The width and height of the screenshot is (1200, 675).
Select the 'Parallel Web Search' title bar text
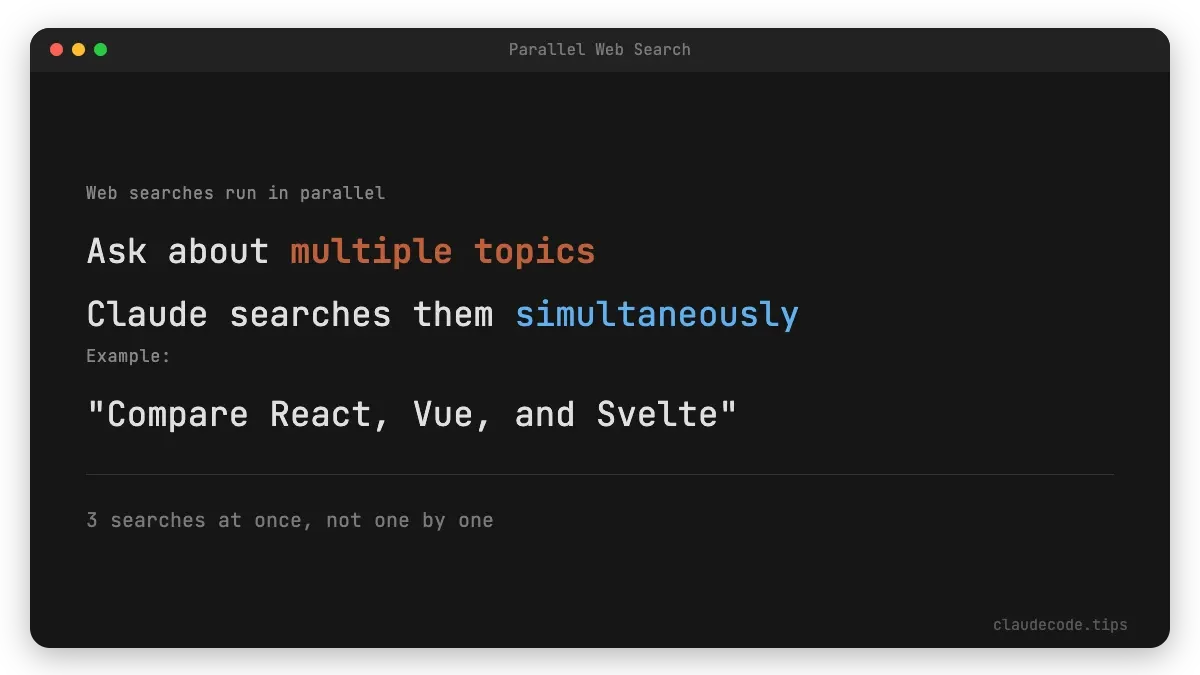(x=599, y=49)
